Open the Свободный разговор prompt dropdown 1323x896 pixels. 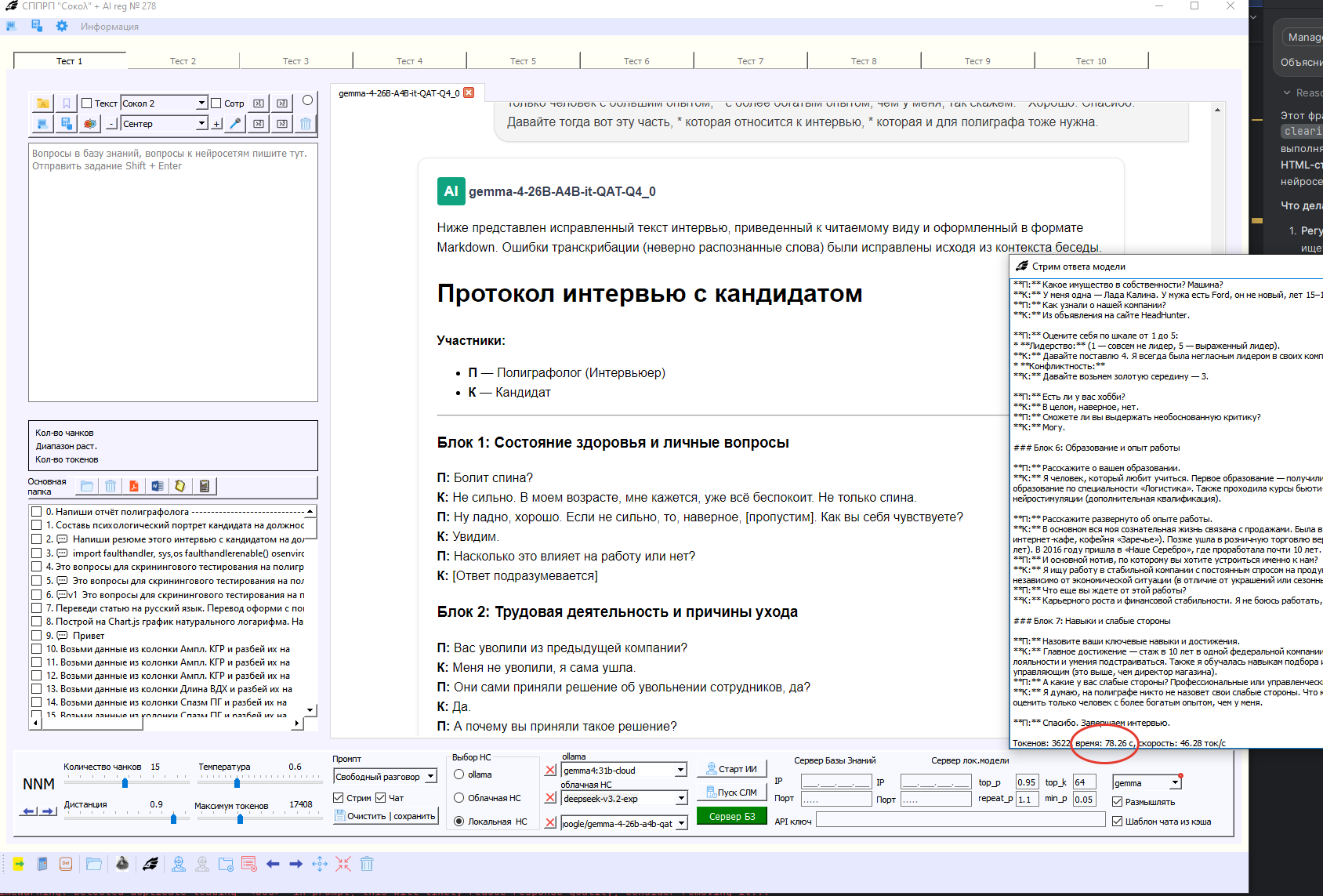pyautogui.click(x=430, y=777)
